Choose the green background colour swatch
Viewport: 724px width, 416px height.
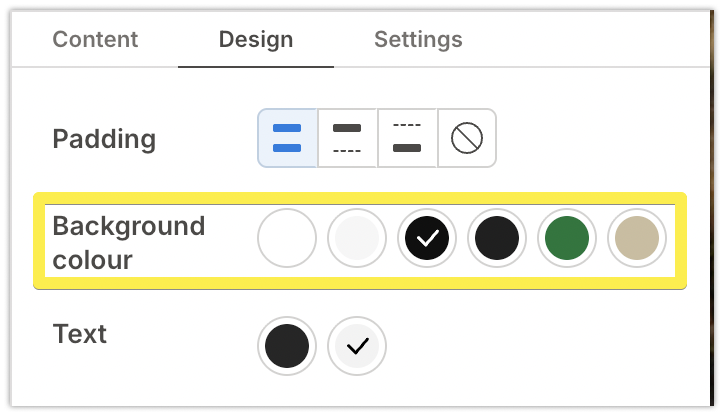pos(567,239)
